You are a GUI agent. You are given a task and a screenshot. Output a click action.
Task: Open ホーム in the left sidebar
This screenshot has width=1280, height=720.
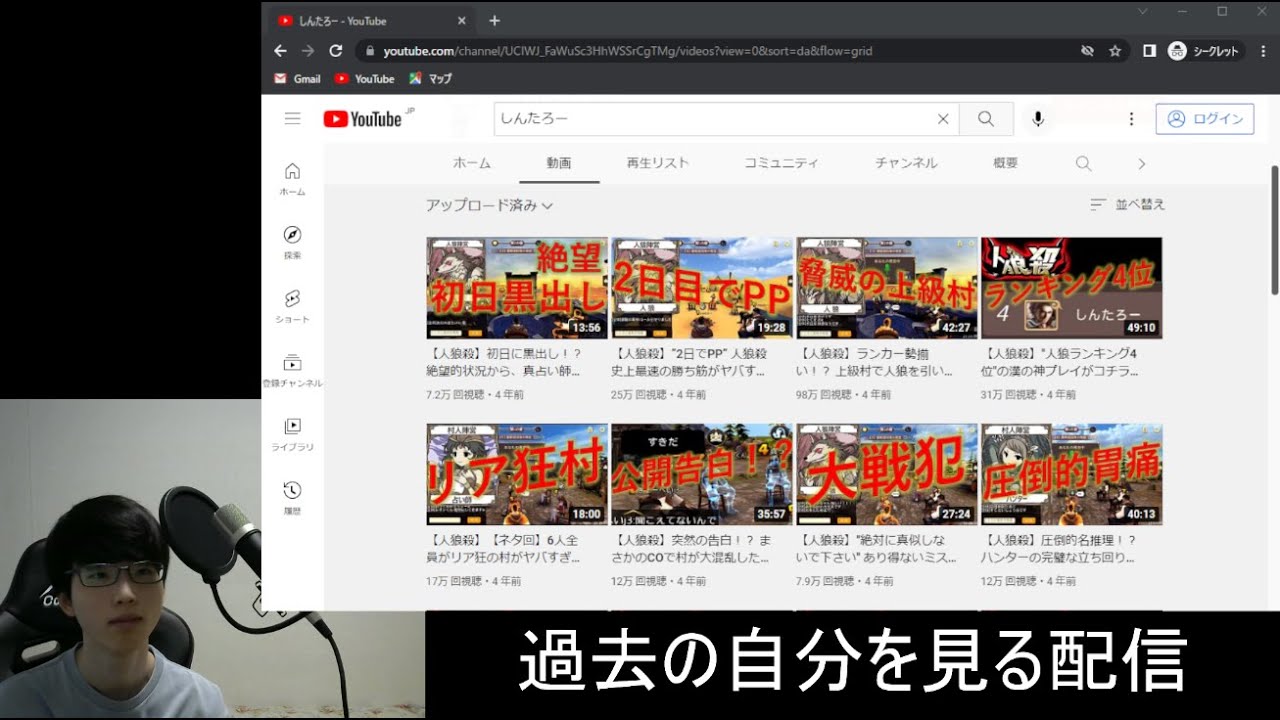pyautogui.click(x=292, y=179)
